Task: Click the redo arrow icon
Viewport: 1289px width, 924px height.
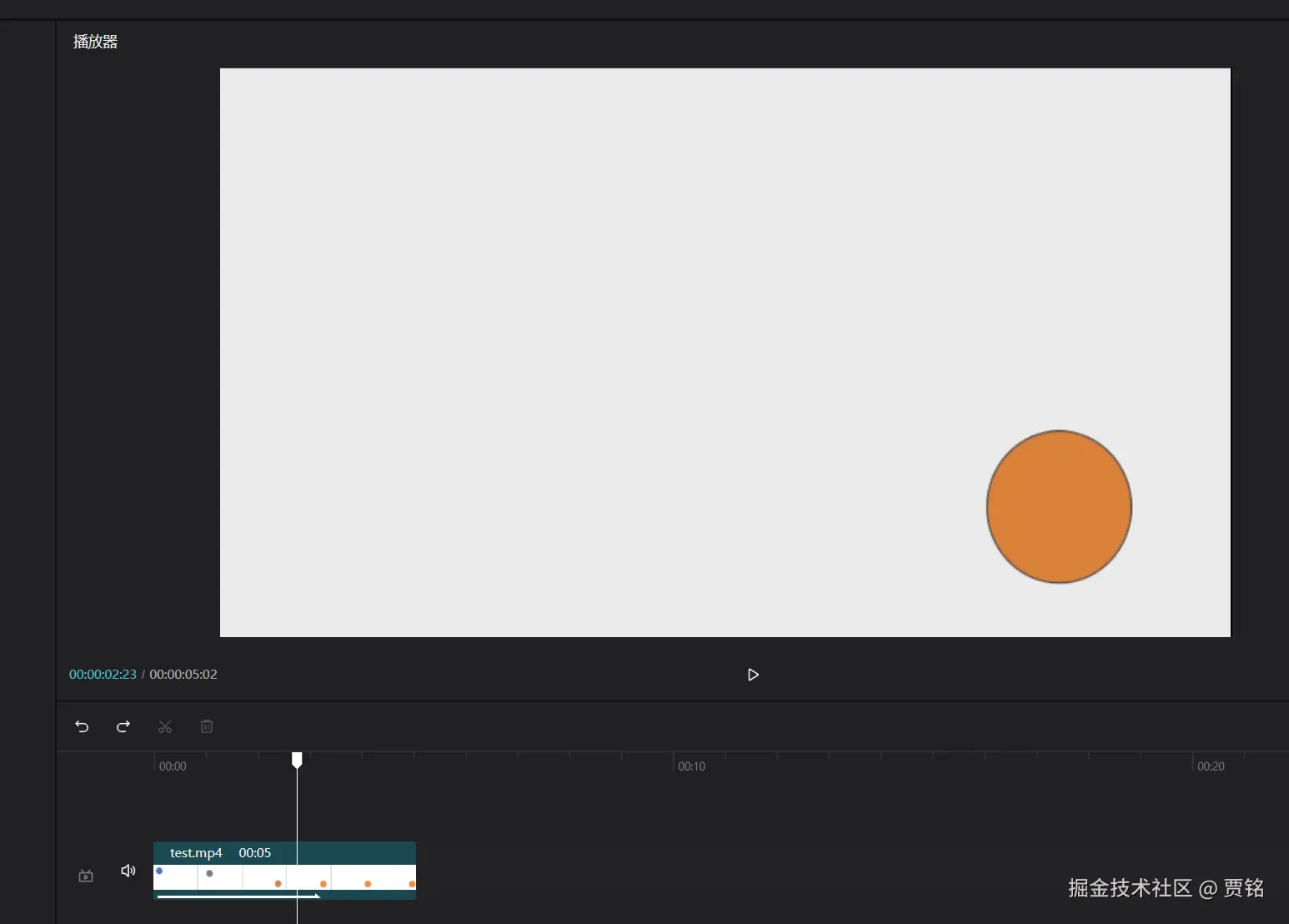Action: tap(123, 726)
